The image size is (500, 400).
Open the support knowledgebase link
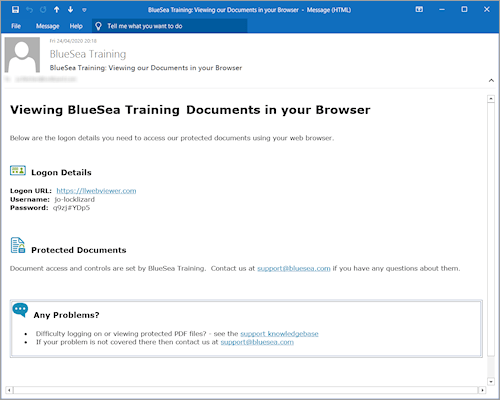click(279, 334)
